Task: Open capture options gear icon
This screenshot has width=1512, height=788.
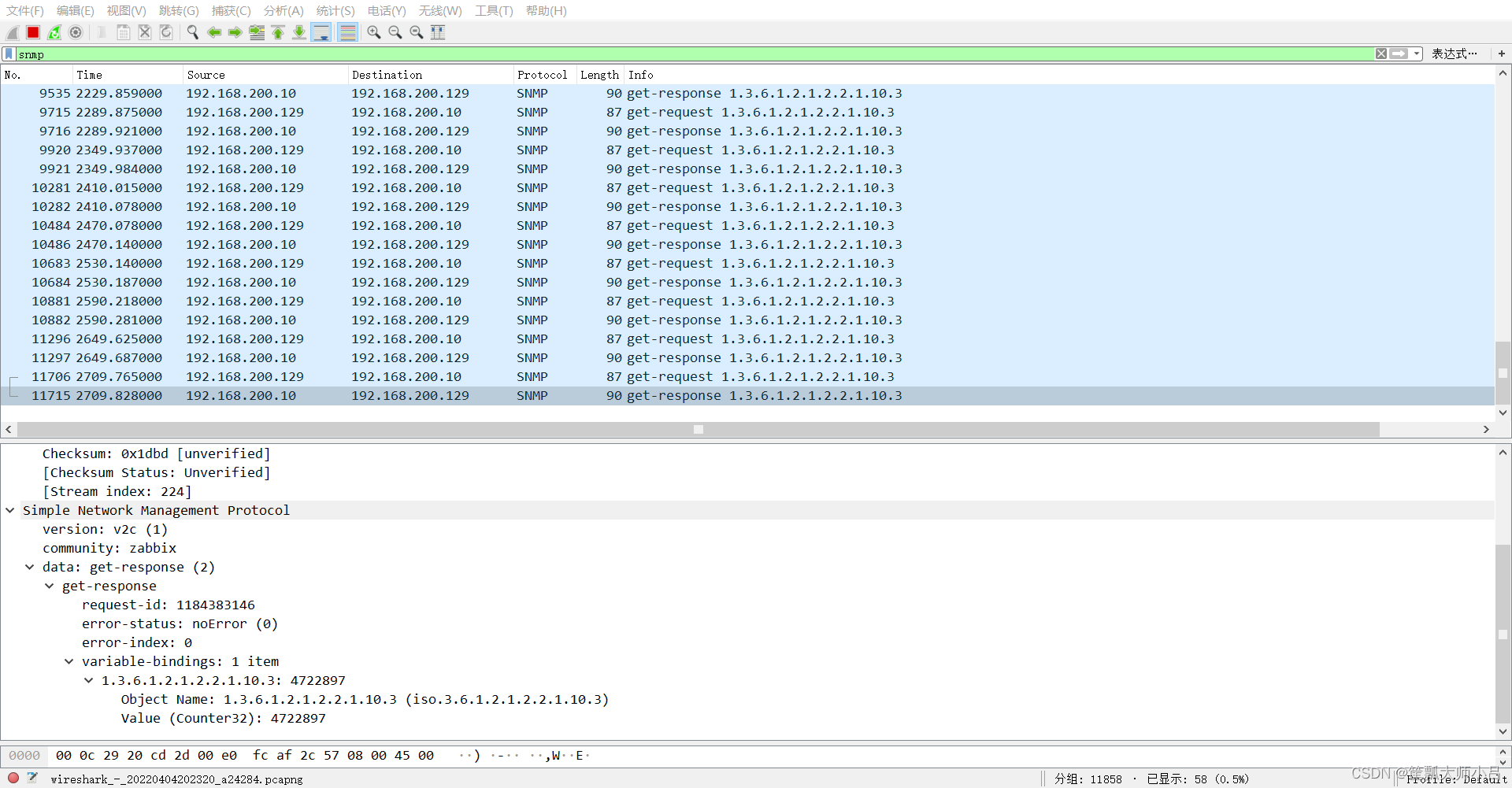Action: (x=76, y=32)
